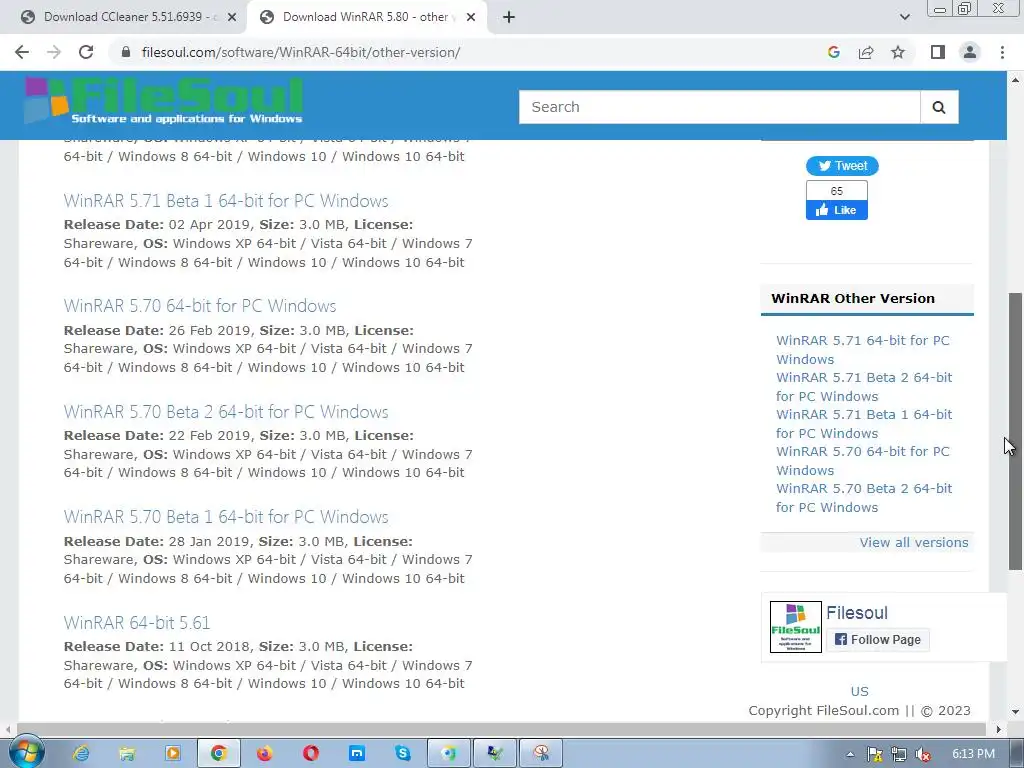Select the Download WinRAR 5.80 tab
Viewport: 1024px width, 768px height.
point(366,18)
